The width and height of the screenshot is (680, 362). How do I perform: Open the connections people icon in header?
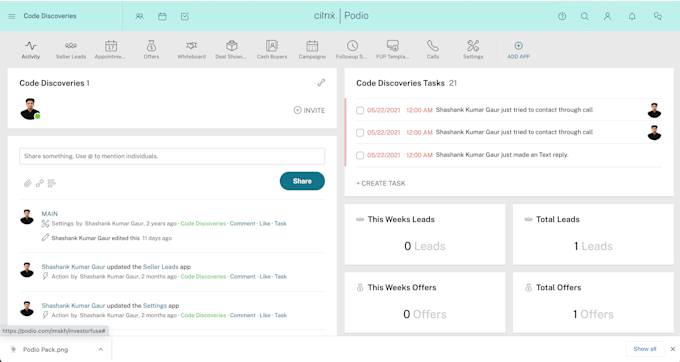(139, 16)
